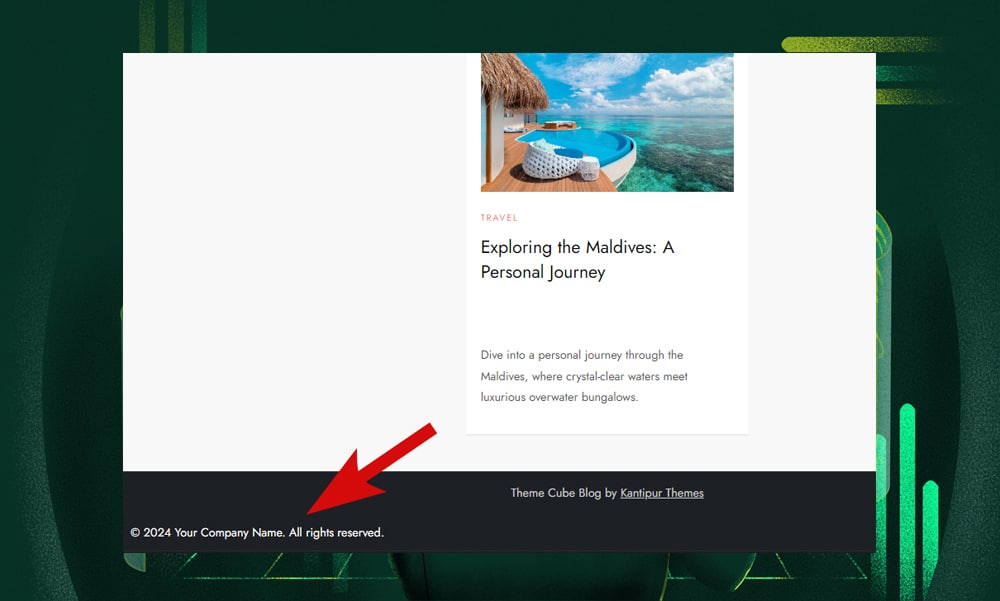This screenshot has width=1000, height=601.
Task: Click the 'Theme Cube Blog by' text
Action: [564, 493]
